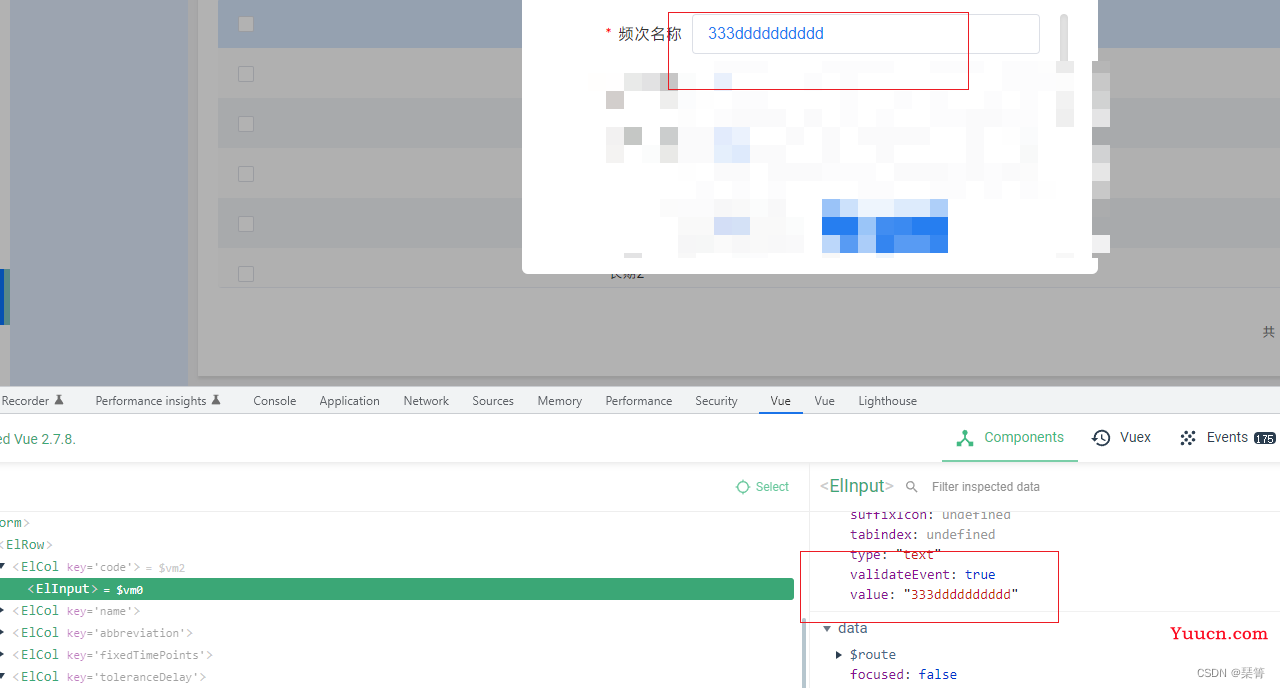Open the Application tab
Viewport: 1280px width, 688px height.
click(x=349, y=401)
